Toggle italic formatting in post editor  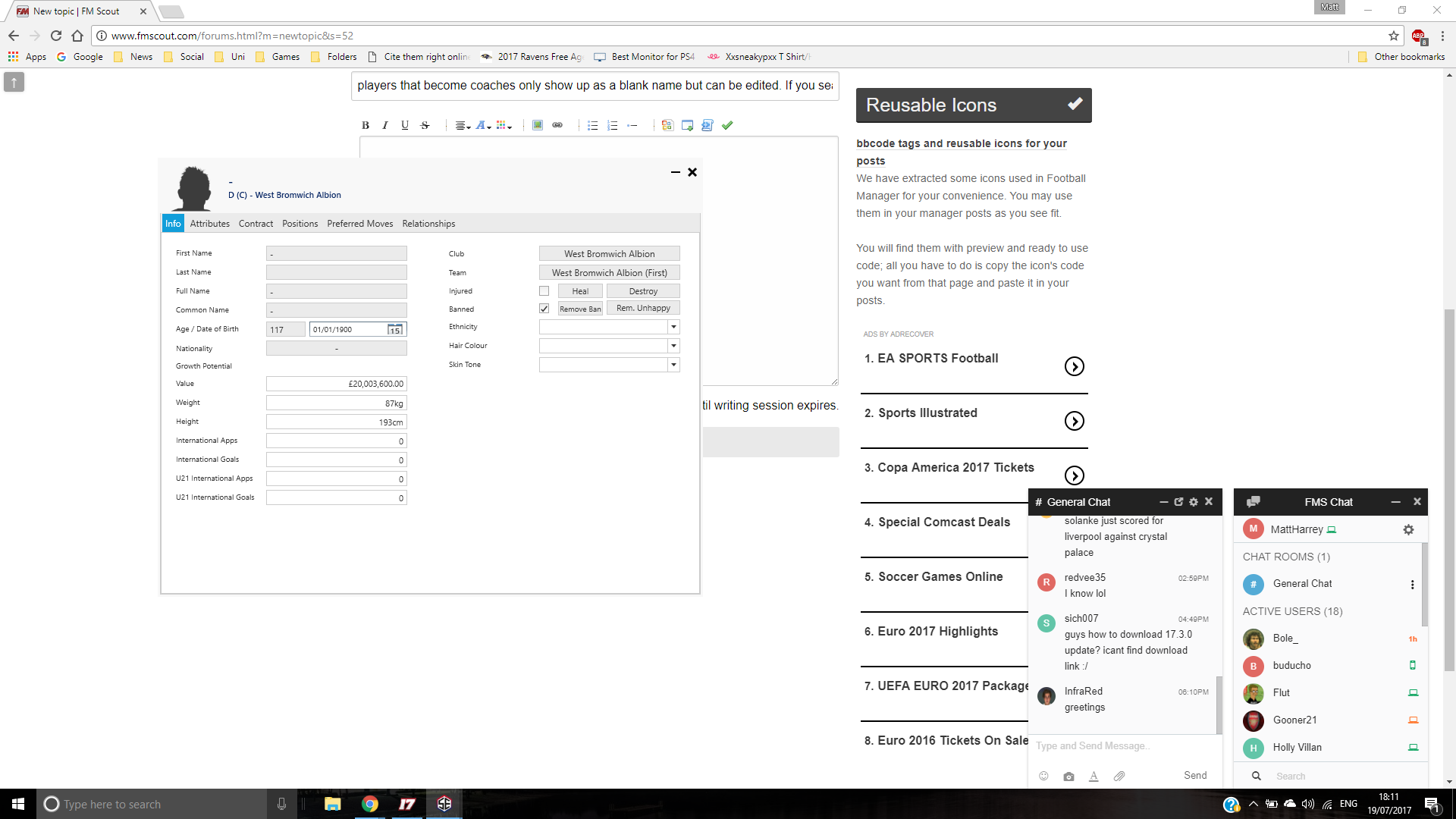pyautogui.click(x=385, y=126)
